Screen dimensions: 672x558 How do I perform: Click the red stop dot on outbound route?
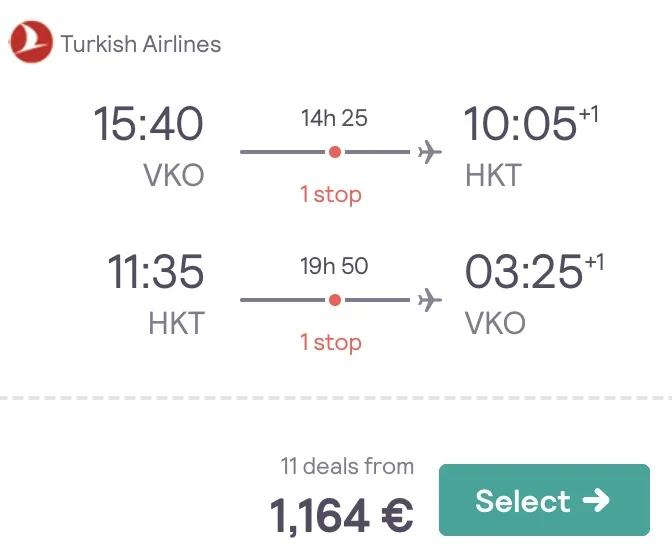335,152
